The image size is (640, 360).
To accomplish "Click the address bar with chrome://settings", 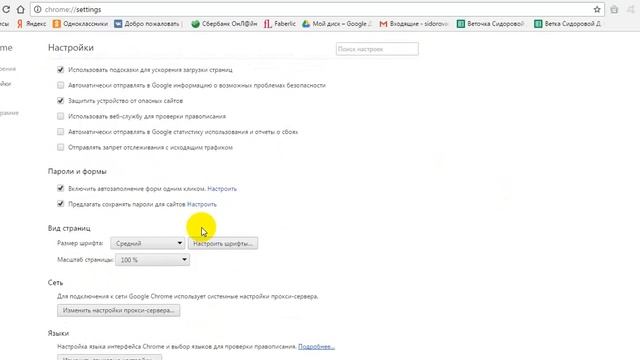I will [x=317, y=9].
